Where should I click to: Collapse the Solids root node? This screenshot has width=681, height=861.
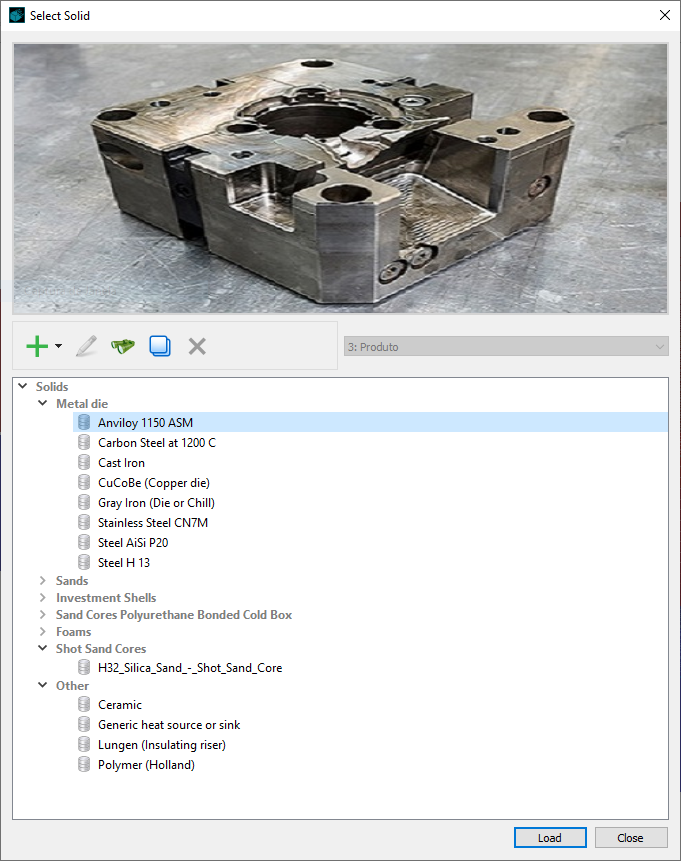pyautogui.click(x=23, y=386)
